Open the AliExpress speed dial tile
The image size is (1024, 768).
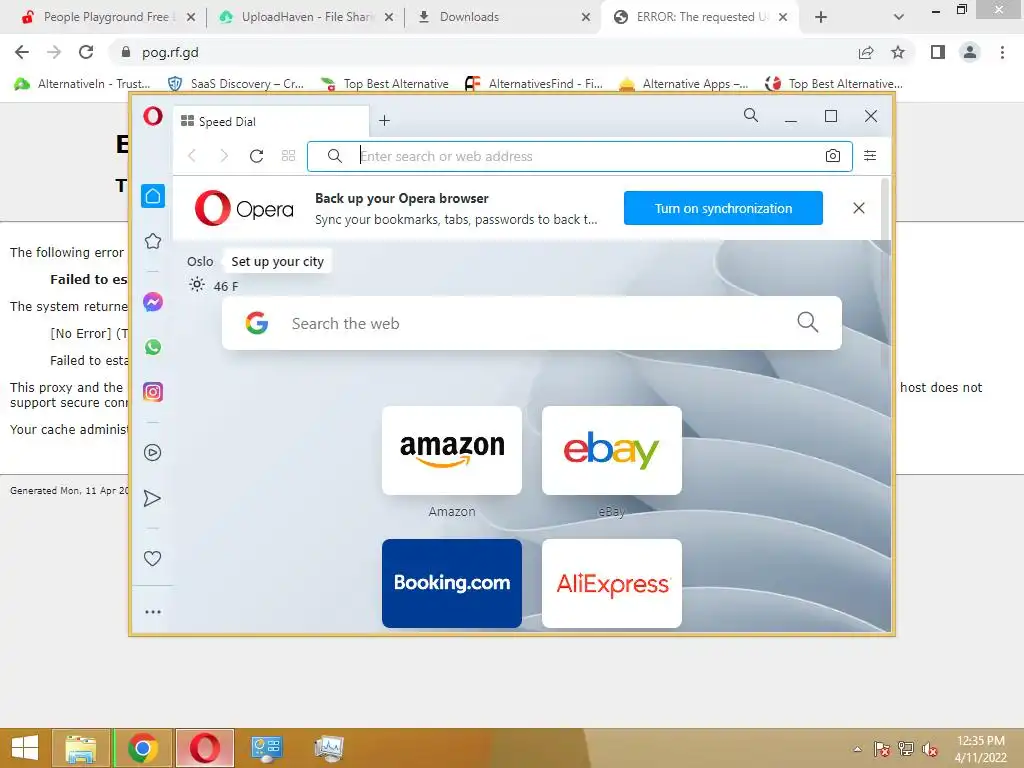(x=612, y=583)
